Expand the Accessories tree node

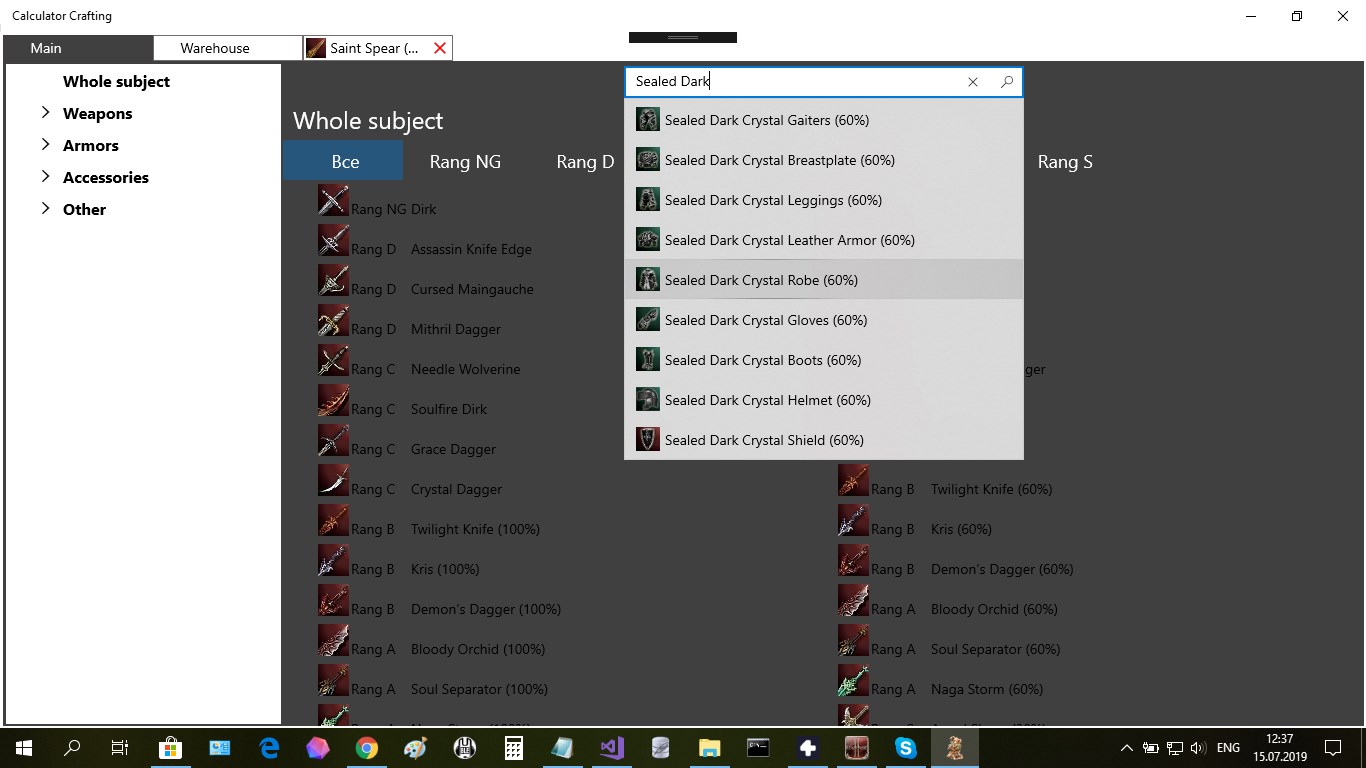[45, 177]
